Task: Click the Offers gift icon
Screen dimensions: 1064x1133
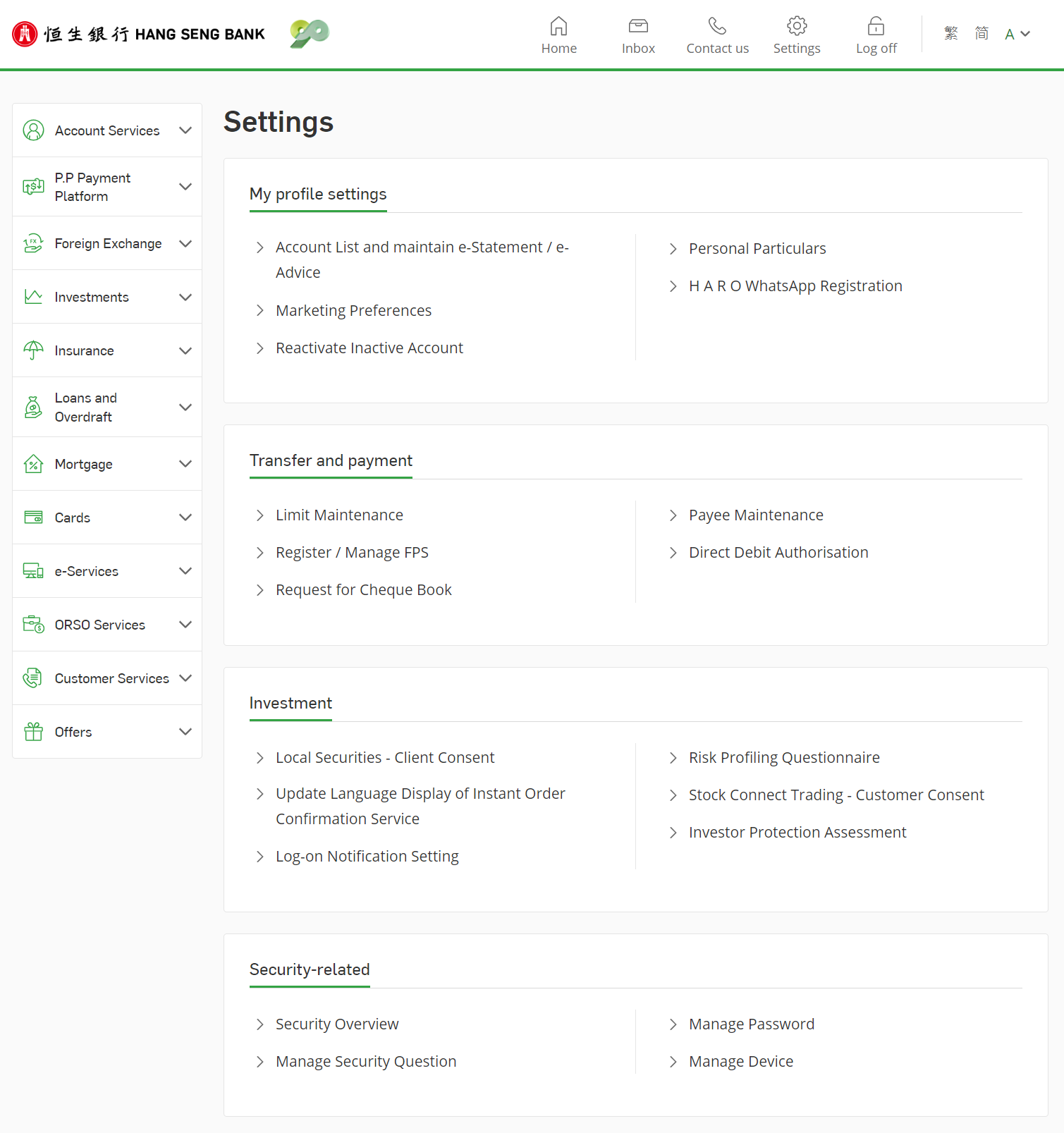Action: (x=33, y=732)
